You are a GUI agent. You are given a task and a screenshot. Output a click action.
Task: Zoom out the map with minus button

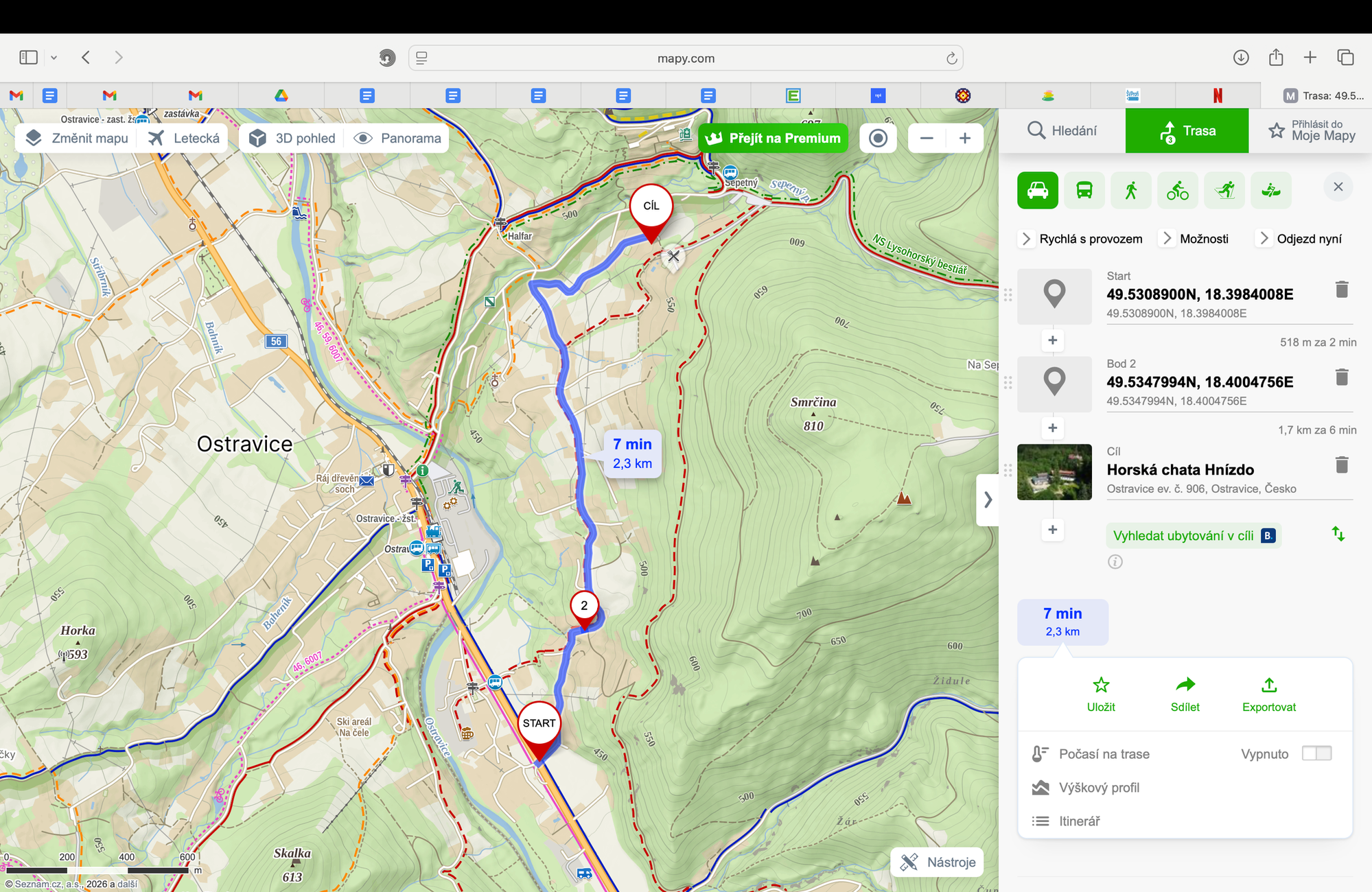click(927, 138)
